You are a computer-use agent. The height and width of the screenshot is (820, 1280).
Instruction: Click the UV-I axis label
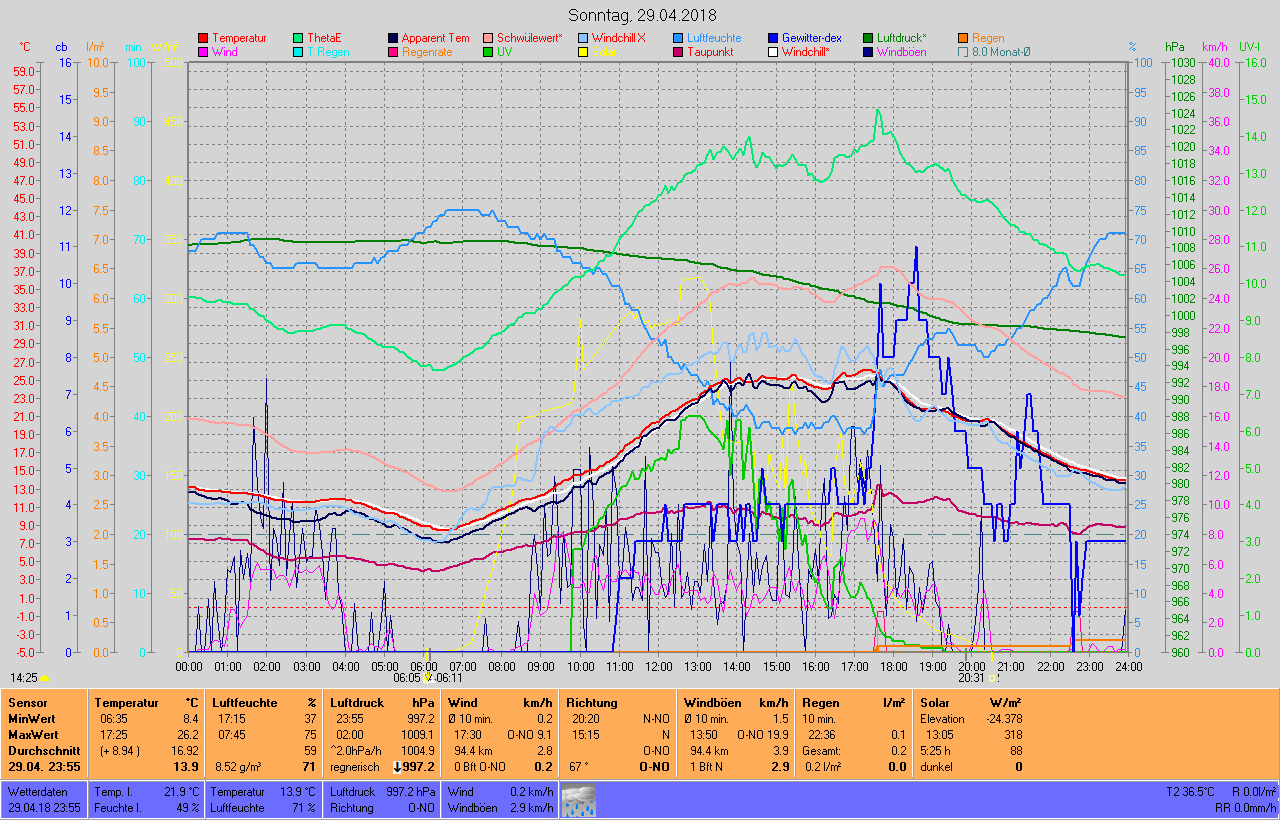tap(1249, 47)
